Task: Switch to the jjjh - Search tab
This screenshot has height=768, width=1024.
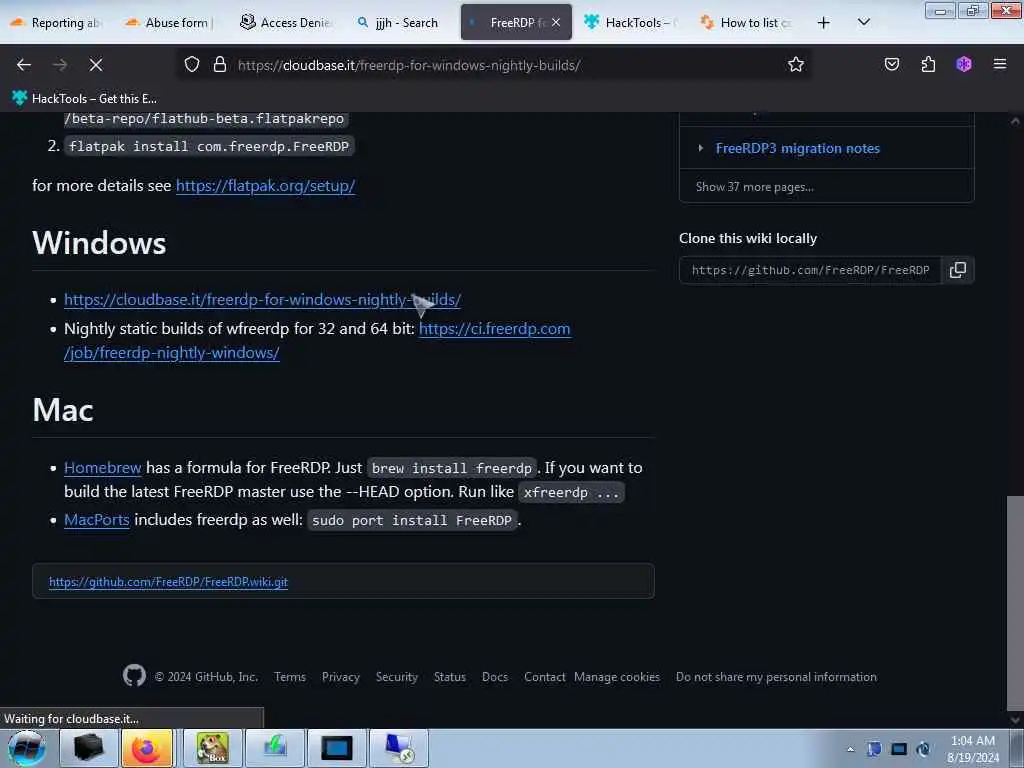Action: pyautogui.click(x=400, y=22)
